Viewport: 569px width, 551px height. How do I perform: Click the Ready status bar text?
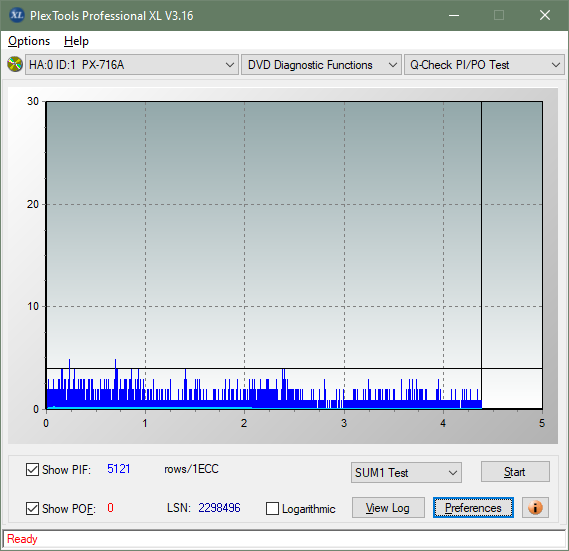coord(22,539)
